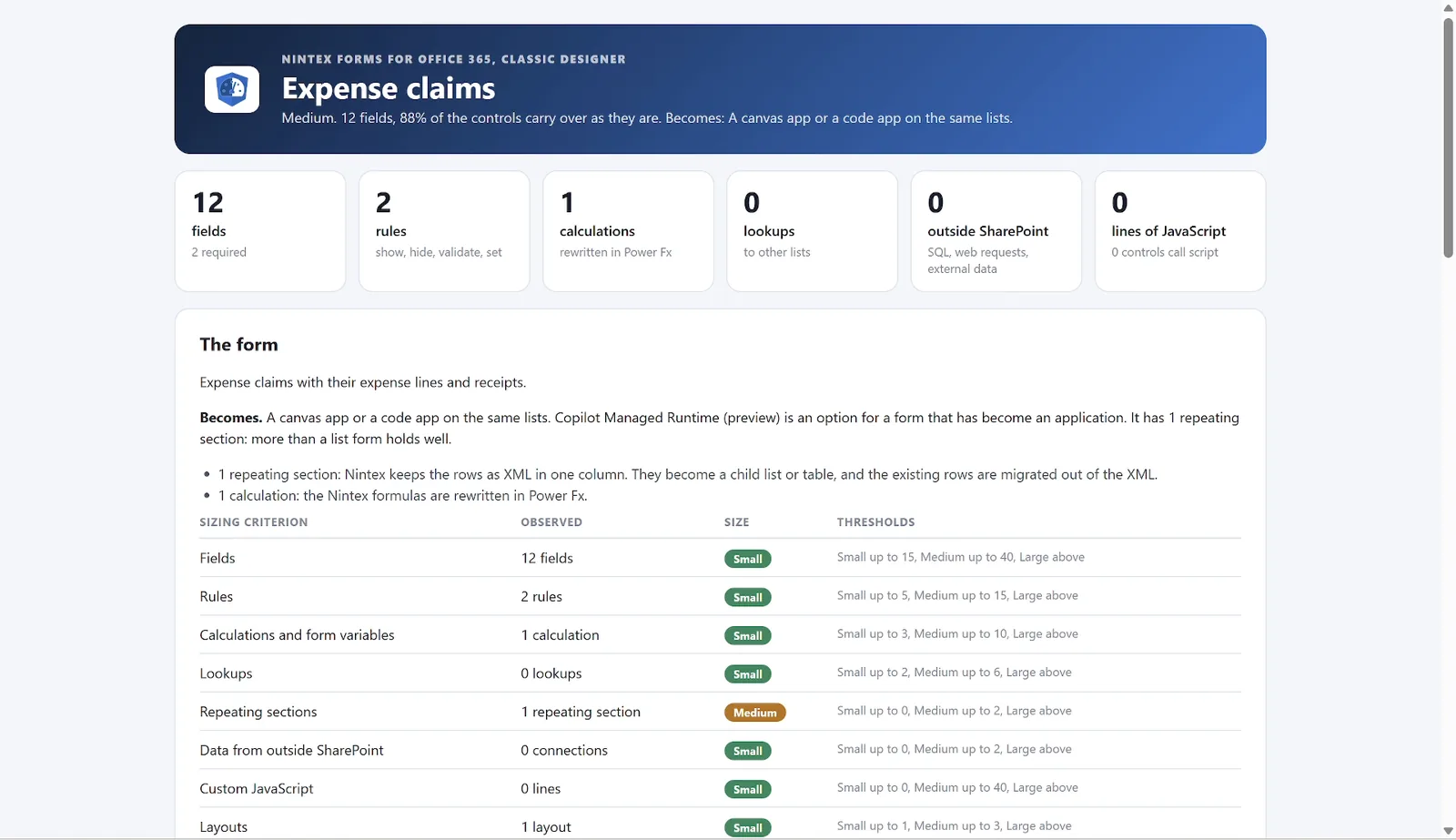Click Small badge for Calculations and form variables
The image size is (1456, 840).
click(748, 635)
